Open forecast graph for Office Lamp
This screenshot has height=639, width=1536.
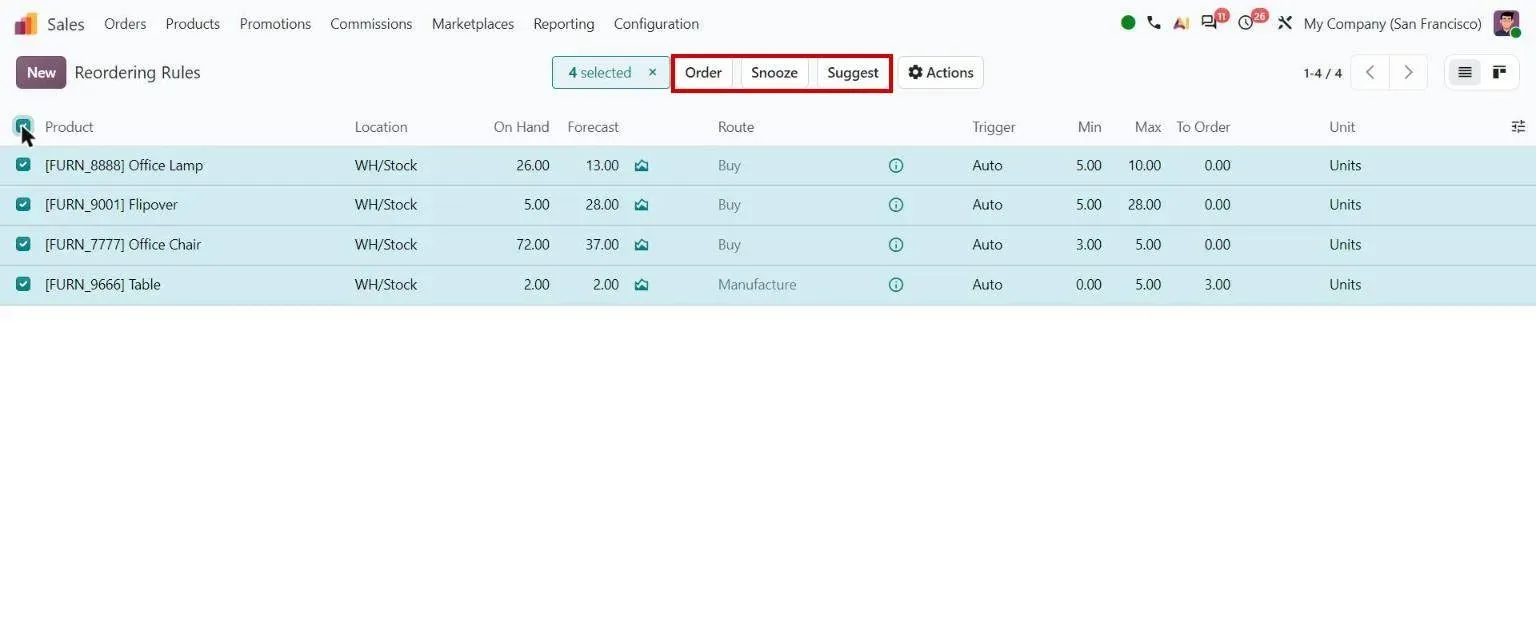point(642,166)
